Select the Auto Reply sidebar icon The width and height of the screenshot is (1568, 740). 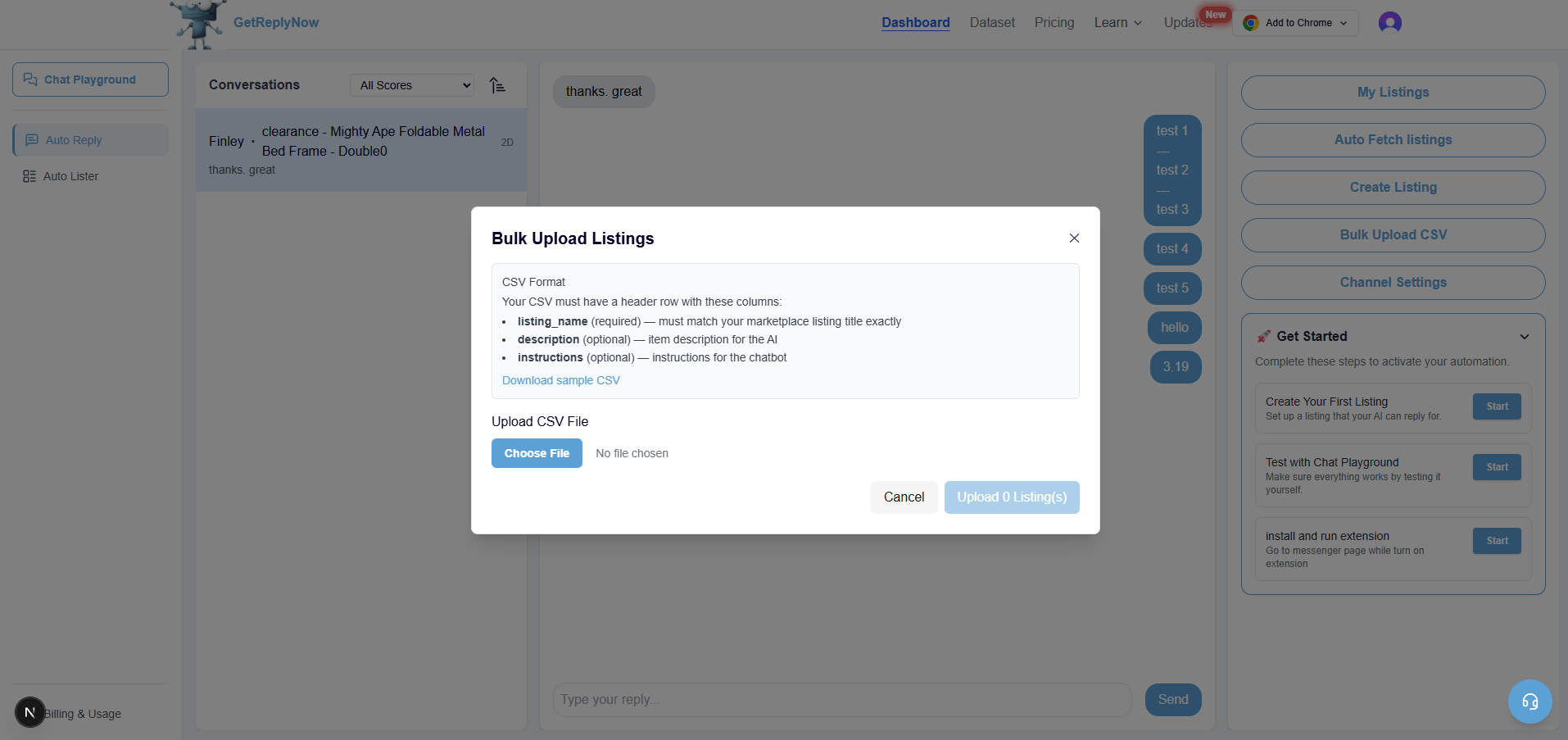tap(32, 139)
